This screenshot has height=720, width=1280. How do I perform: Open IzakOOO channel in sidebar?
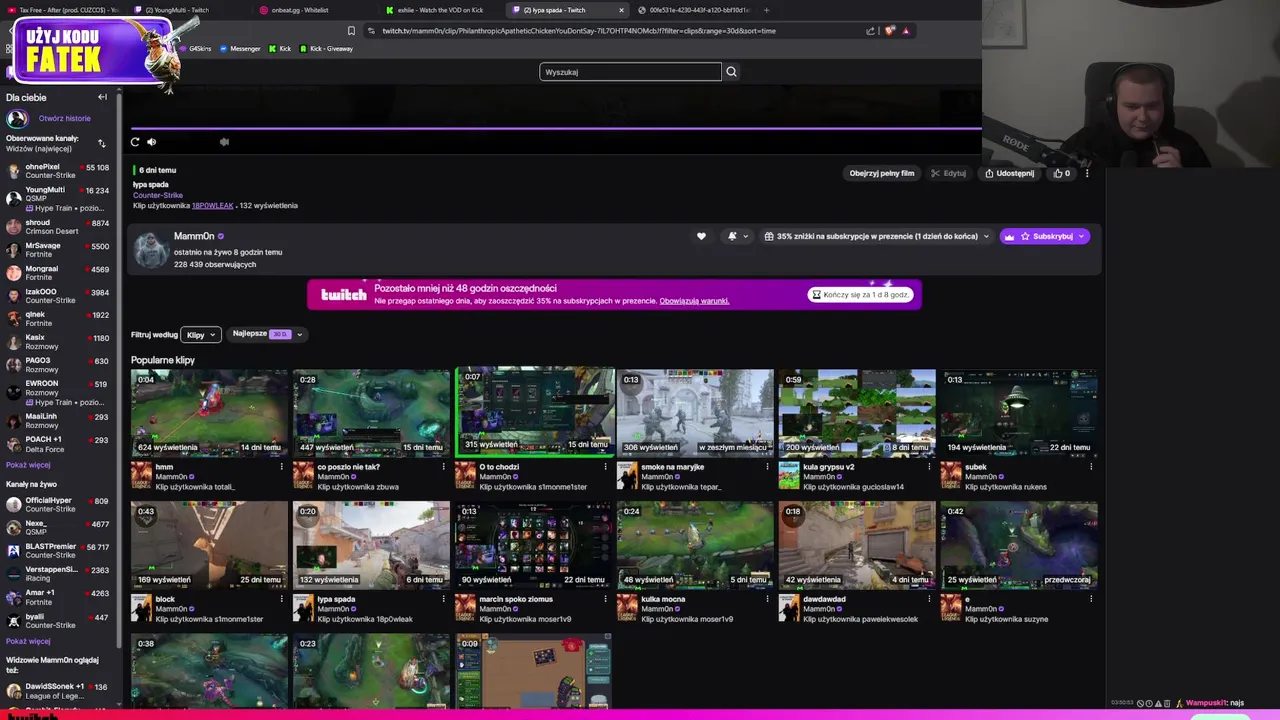pyautogui.click(x=58, y=296)
